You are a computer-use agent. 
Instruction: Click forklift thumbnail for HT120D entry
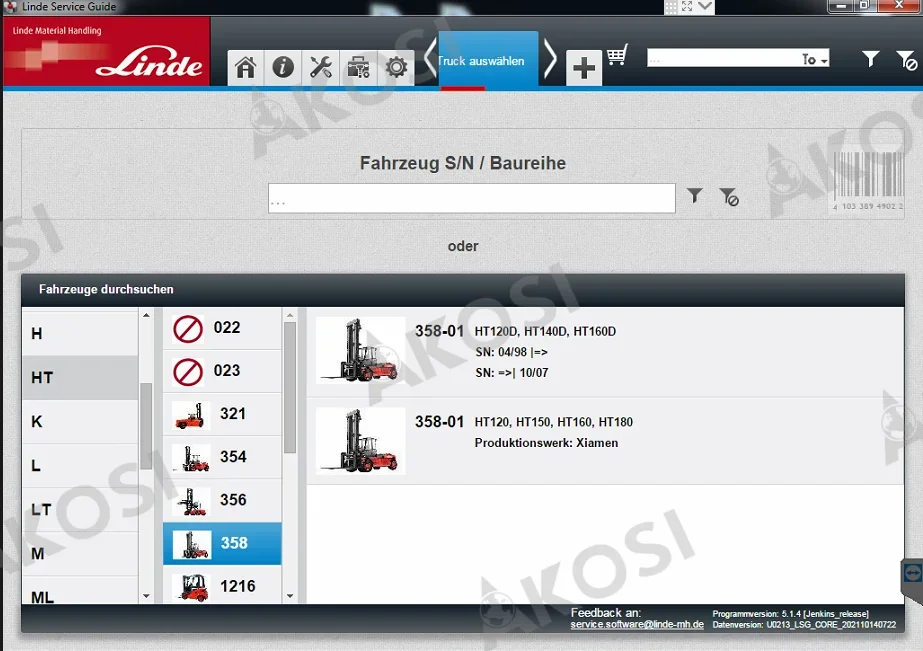click(x=360, y=350)
